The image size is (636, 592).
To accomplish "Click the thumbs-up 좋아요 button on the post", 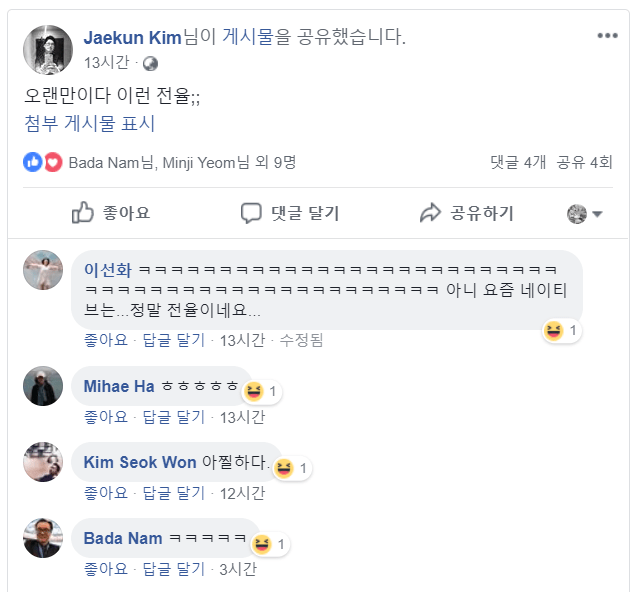I will point(111,213).
